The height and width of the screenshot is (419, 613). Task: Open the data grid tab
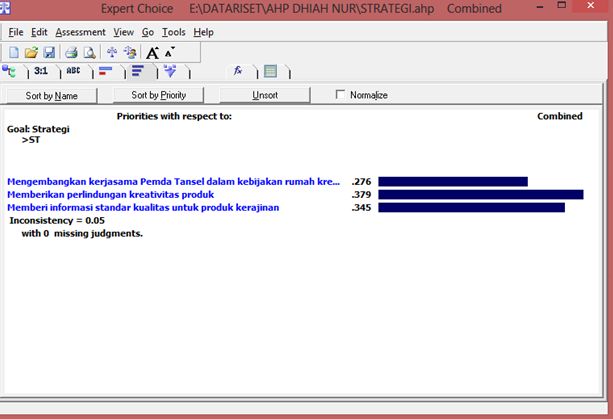coord(271,71)
